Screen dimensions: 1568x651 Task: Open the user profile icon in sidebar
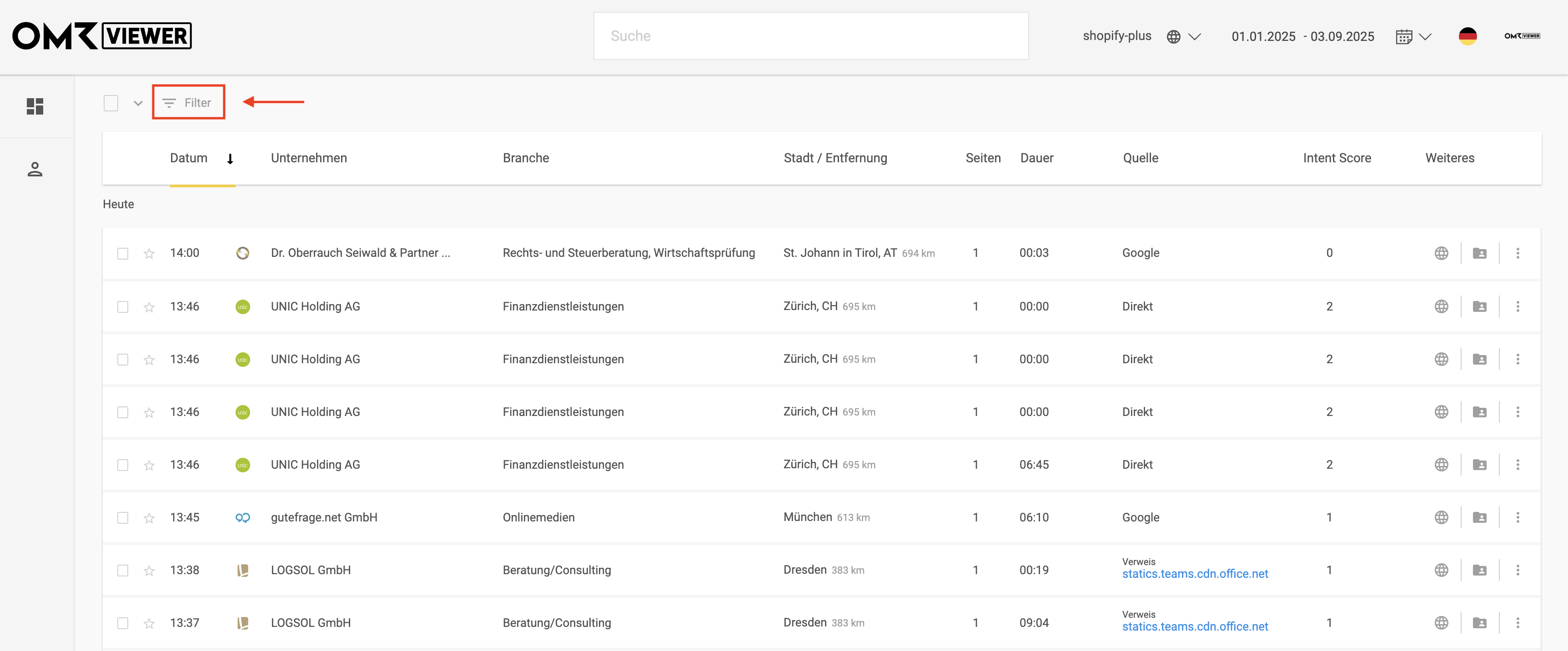pos(35,169)
